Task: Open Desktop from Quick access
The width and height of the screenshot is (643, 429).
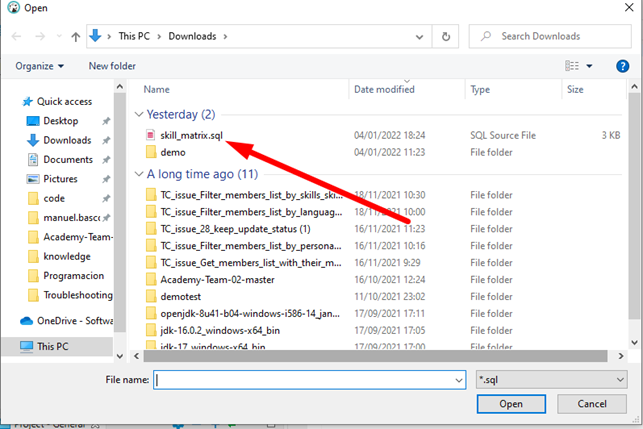Action: point(60,121)
